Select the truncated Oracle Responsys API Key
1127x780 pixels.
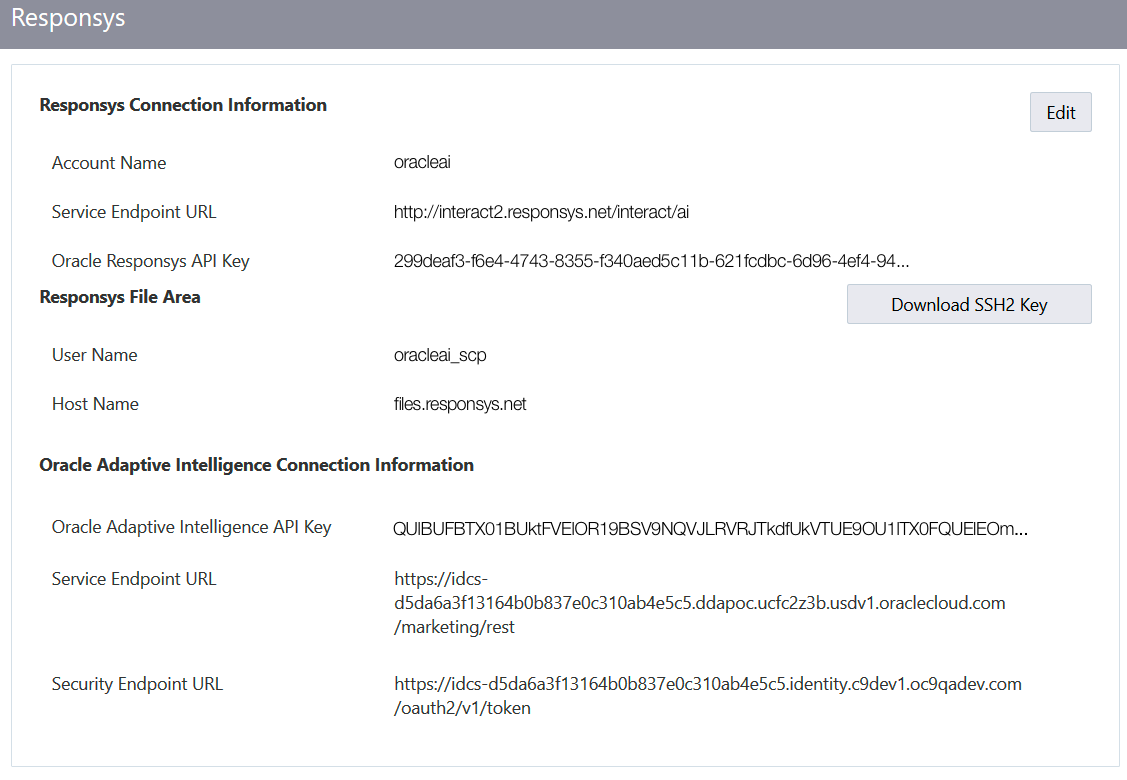pos(653,261)
